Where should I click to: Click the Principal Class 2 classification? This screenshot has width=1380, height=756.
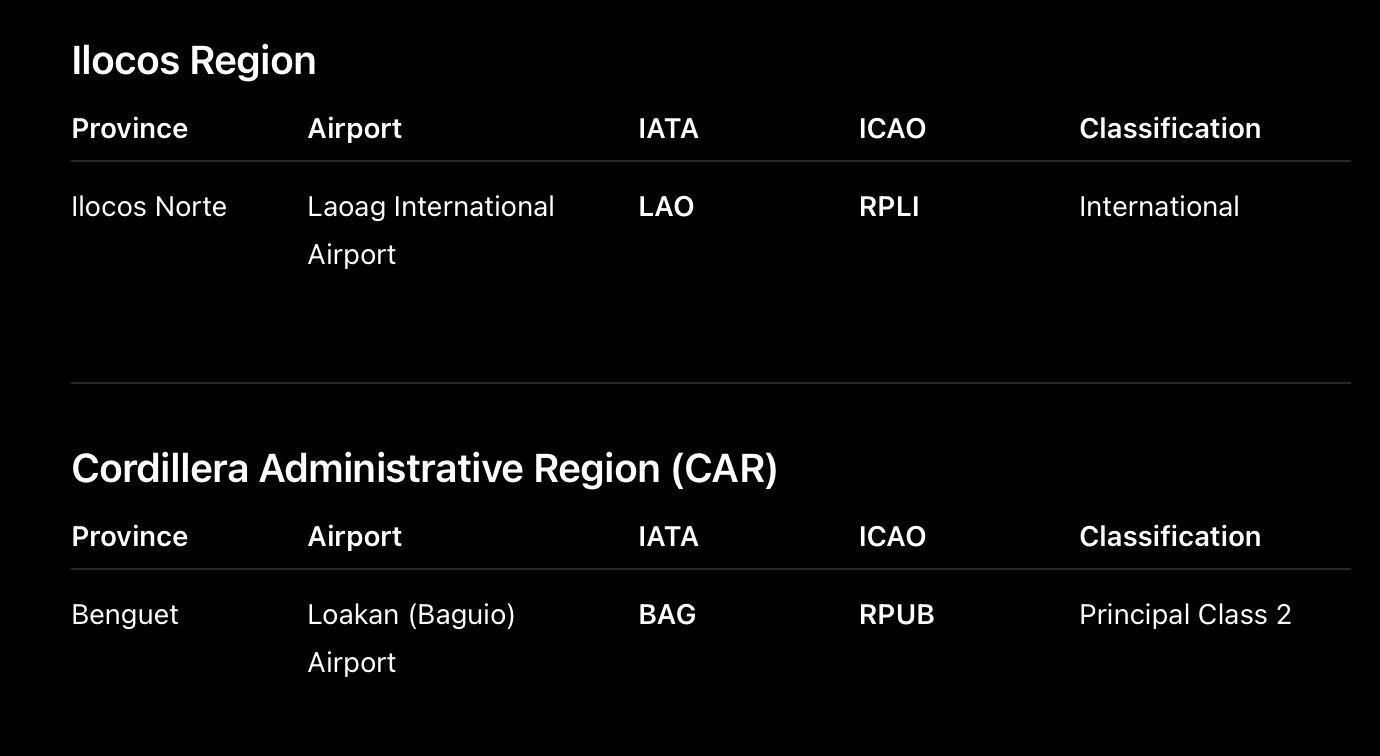coord(1185,615)
